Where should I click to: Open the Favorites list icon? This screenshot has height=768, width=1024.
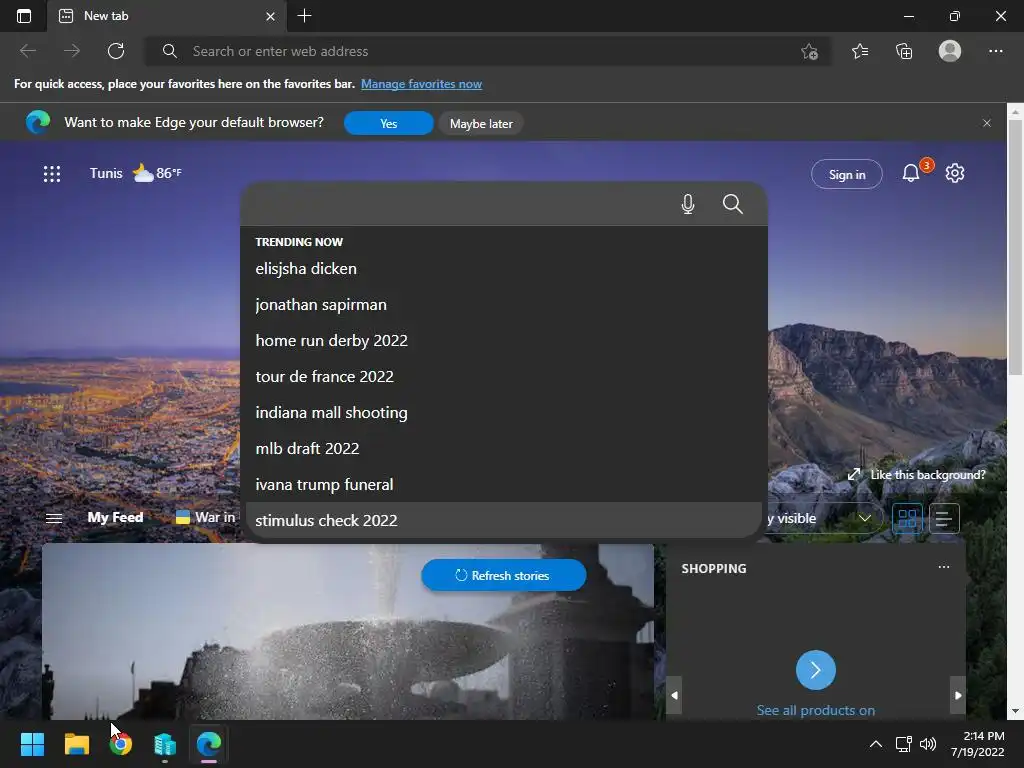pos(860,51)
